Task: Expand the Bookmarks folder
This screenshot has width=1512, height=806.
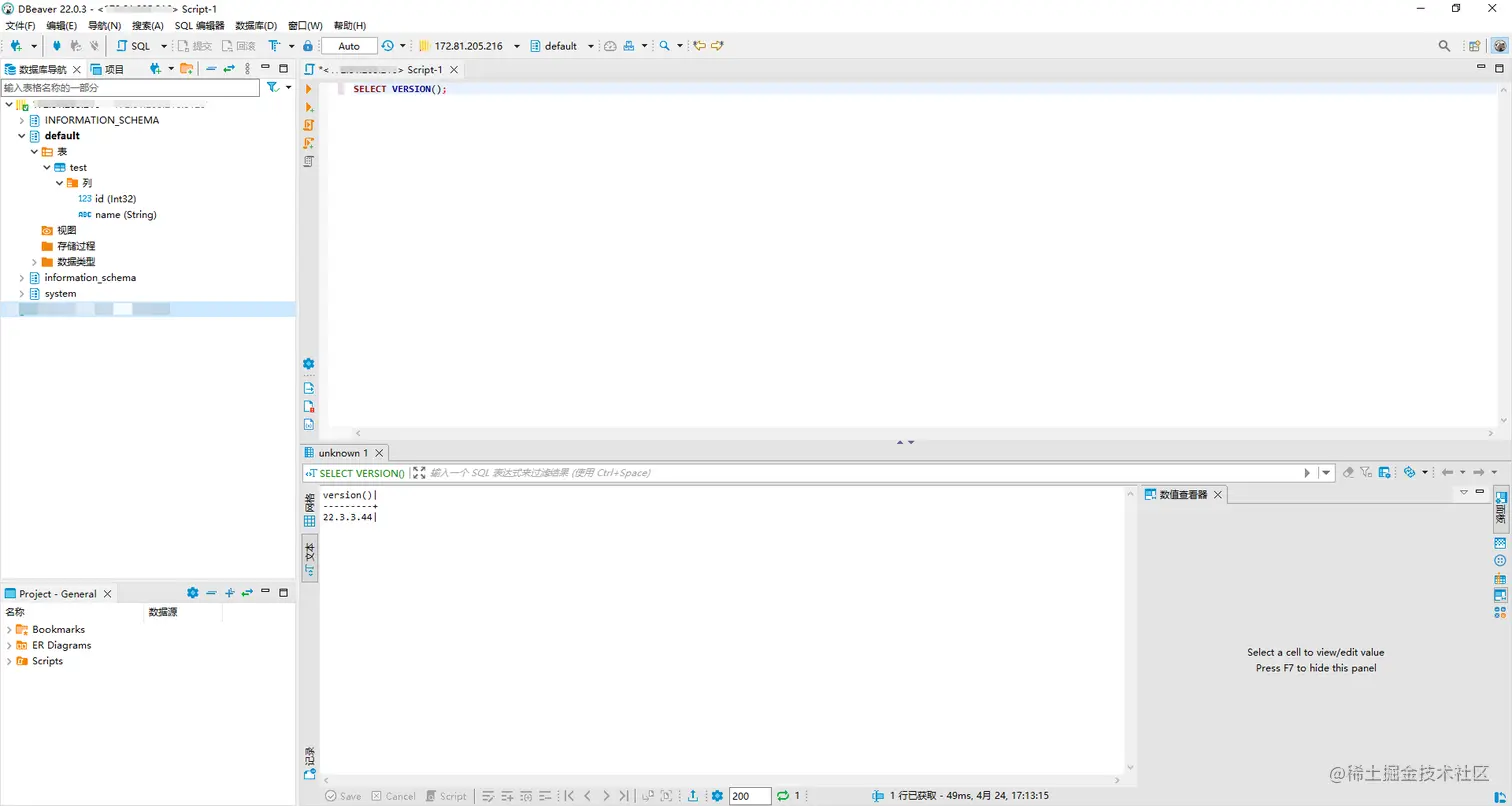Action: [x=9, y=630]
